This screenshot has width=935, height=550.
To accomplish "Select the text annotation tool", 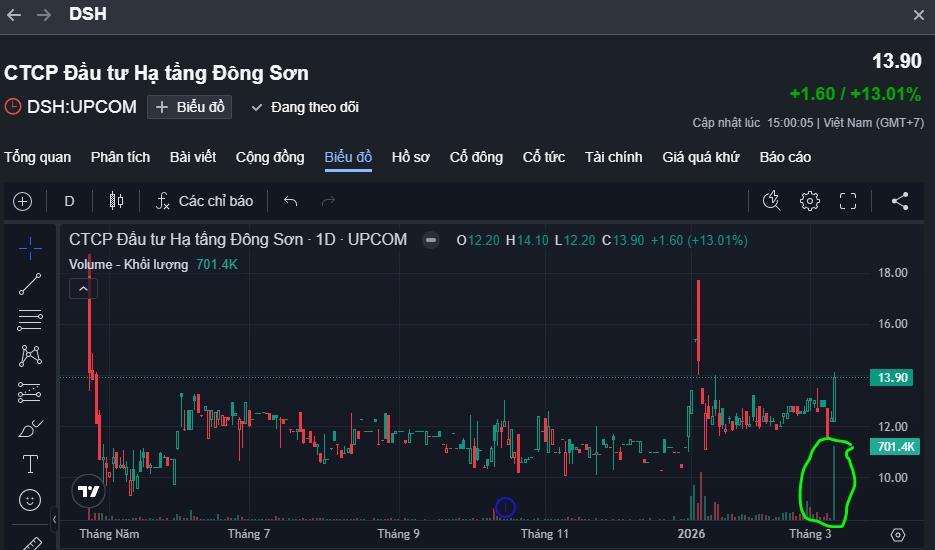I will point(30,464).
